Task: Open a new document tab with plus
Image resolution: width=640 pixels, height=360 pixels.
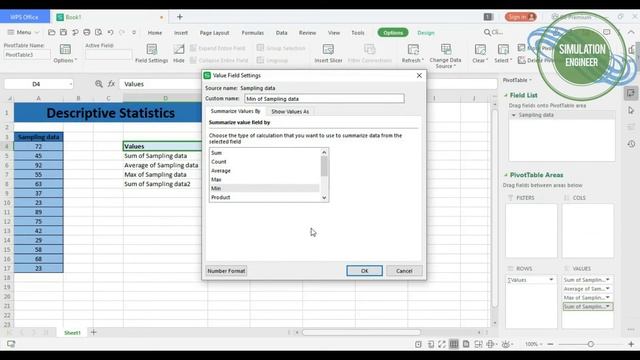Action: pos(180,17)
